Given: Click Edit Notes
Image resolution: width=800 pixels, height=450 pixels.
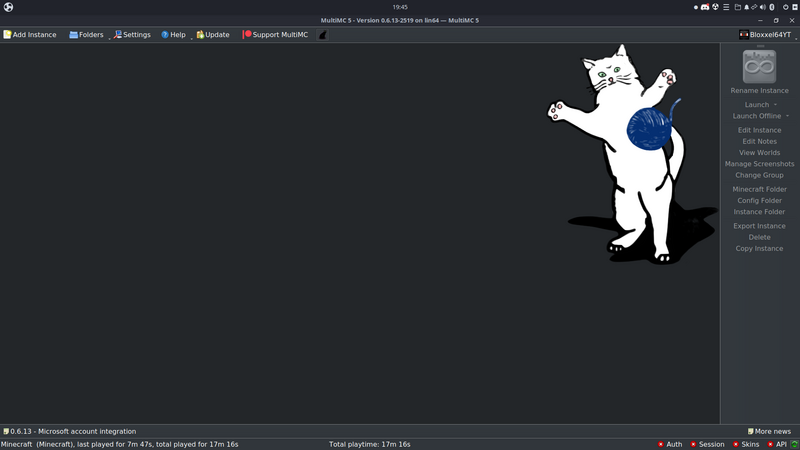Looking at the screenshot, I should [759, 141].
